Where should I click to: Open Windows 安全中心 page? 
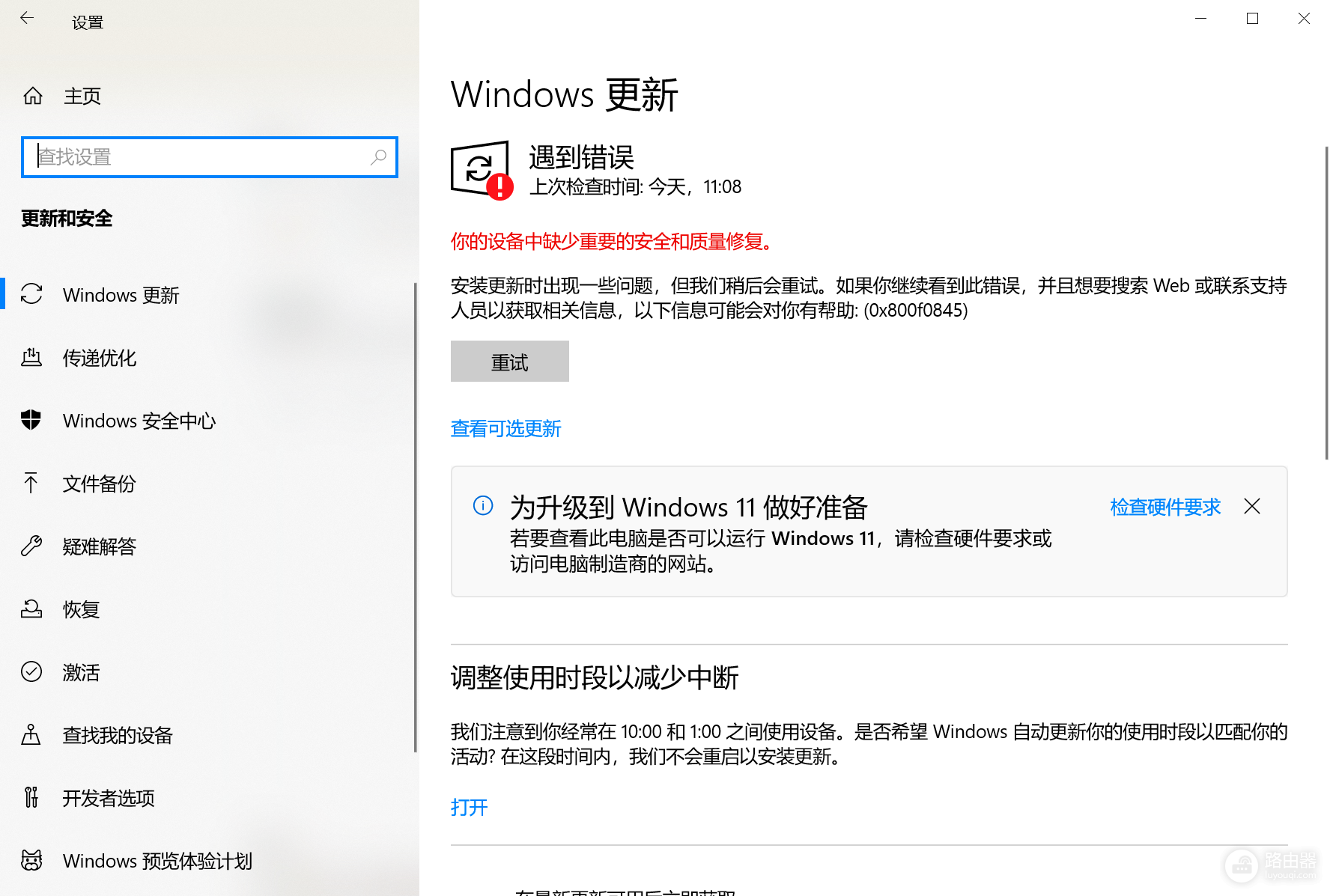208,420
